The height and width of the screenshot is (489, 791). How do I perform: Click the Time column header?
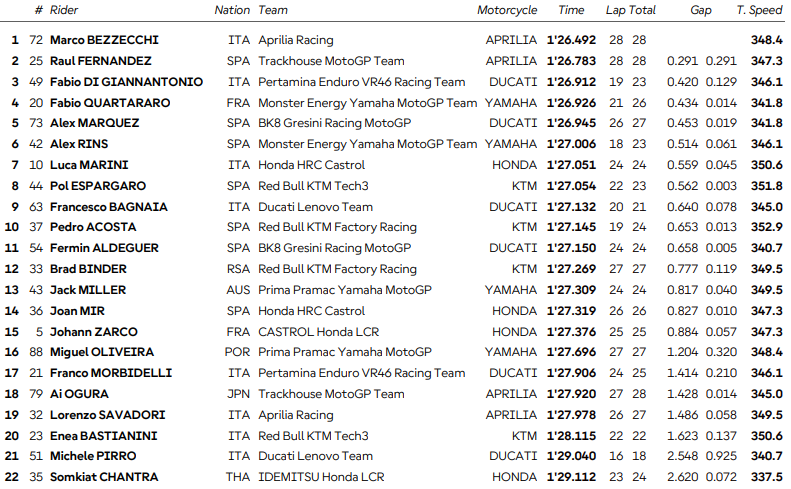pos(571,10)
